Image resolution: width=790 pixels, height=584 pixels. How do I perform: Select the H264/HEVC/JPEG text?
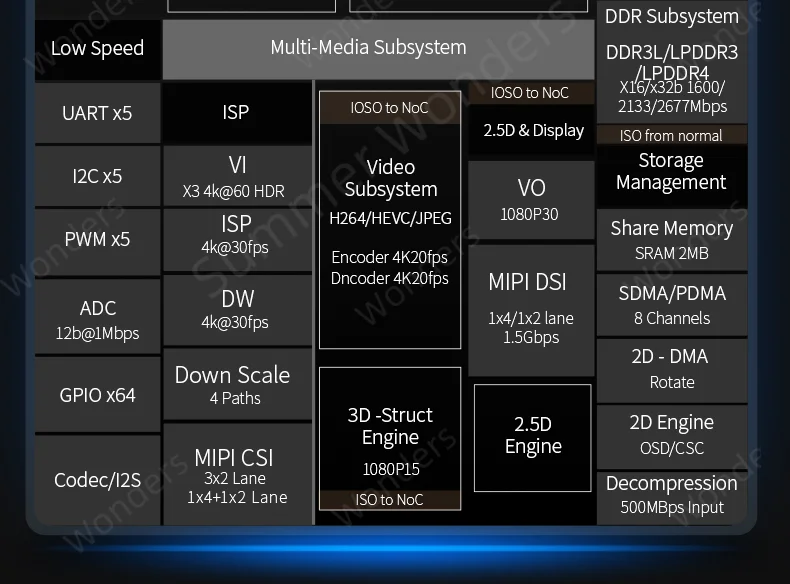390,218
